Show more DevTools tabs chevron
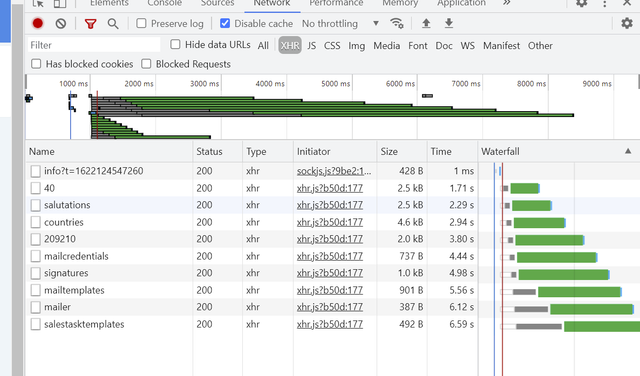This screenshot has height=376, width=640. click(x=507, y=3)
